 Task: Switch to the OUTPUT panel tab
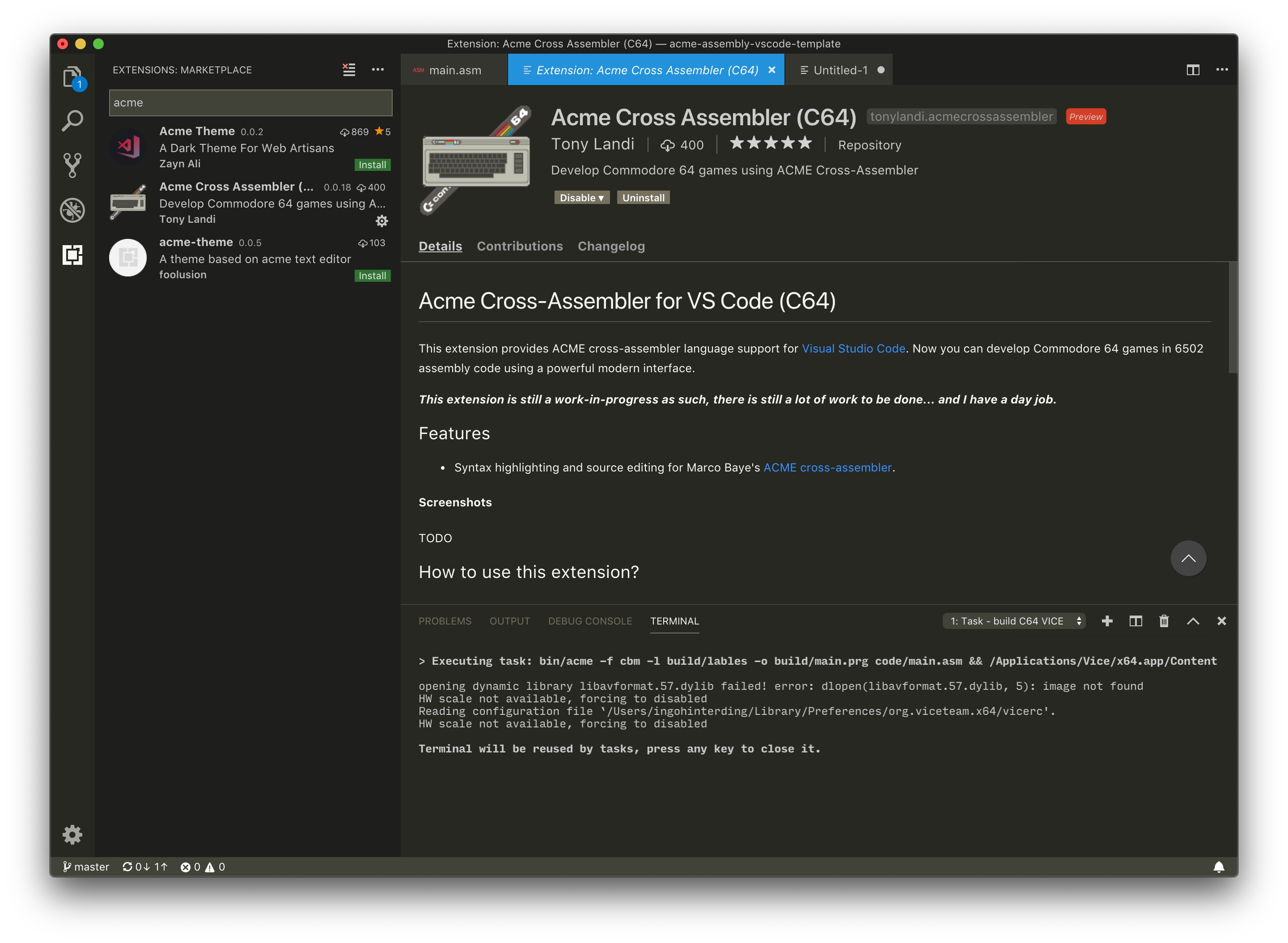pyautogui.click(x=509, y=621)
